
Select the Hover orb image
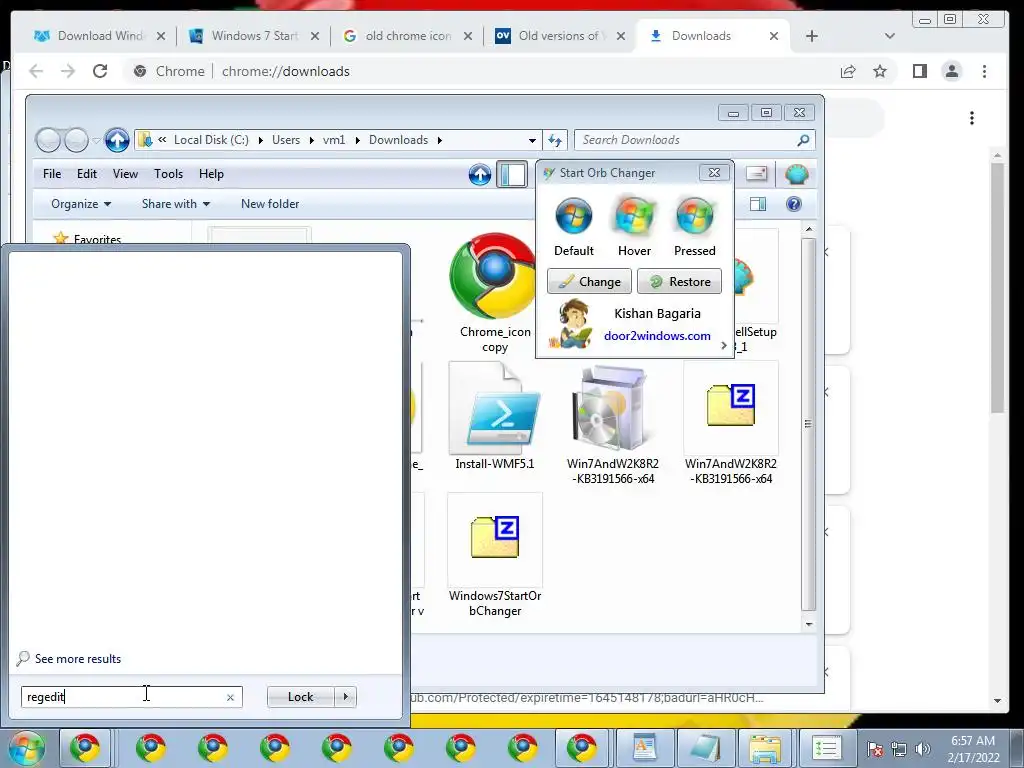[634, 216]
